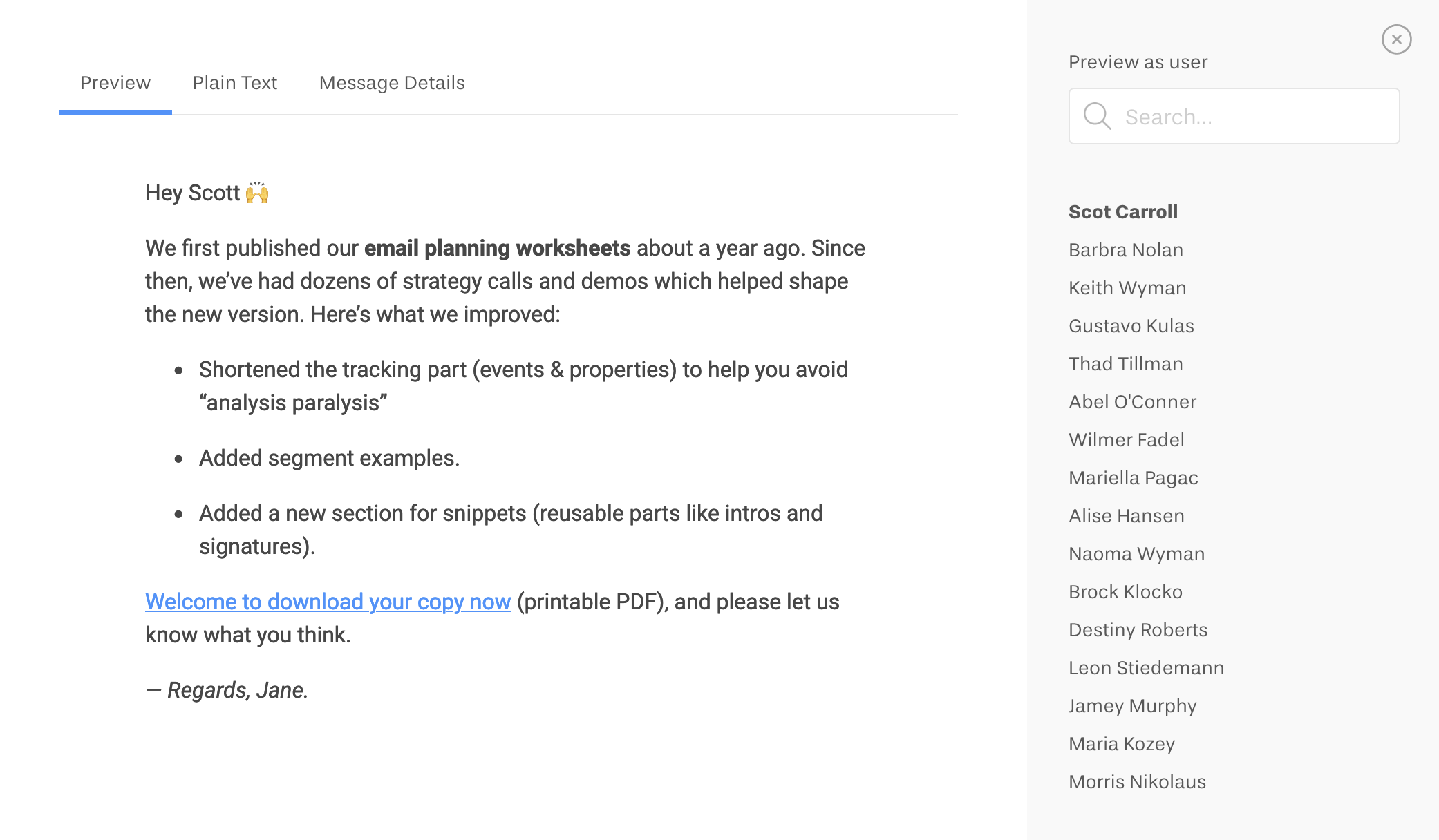Screen dimensions: 1439x840
Task: Pick Thad Tillman in the list
Action: tap(1126, 364)
